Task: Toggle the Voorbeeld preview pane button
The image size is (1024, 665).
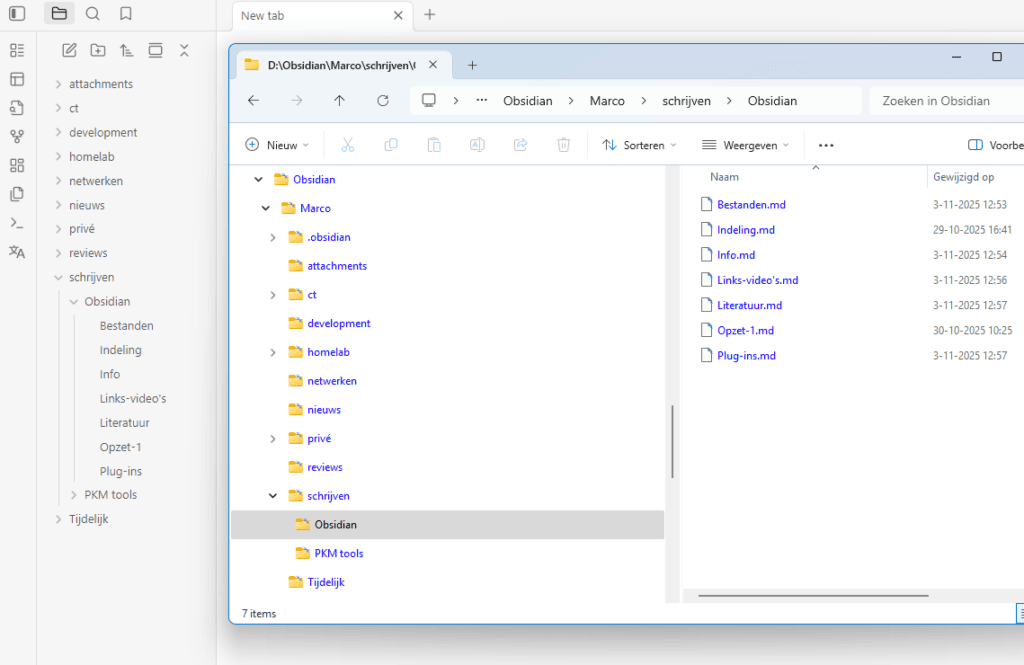Action: coord(995,145)
